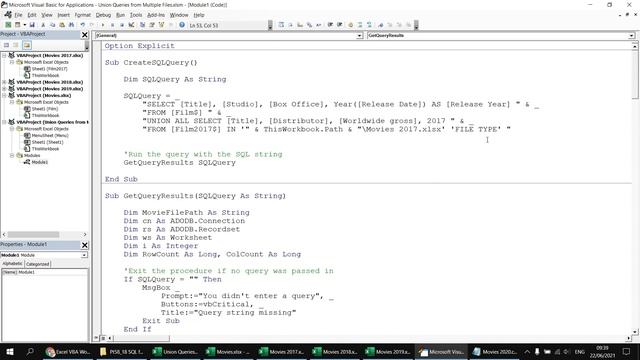640x360 pixels.
Task: Toggle Design Mode icon
Action: tap(131, 25)
